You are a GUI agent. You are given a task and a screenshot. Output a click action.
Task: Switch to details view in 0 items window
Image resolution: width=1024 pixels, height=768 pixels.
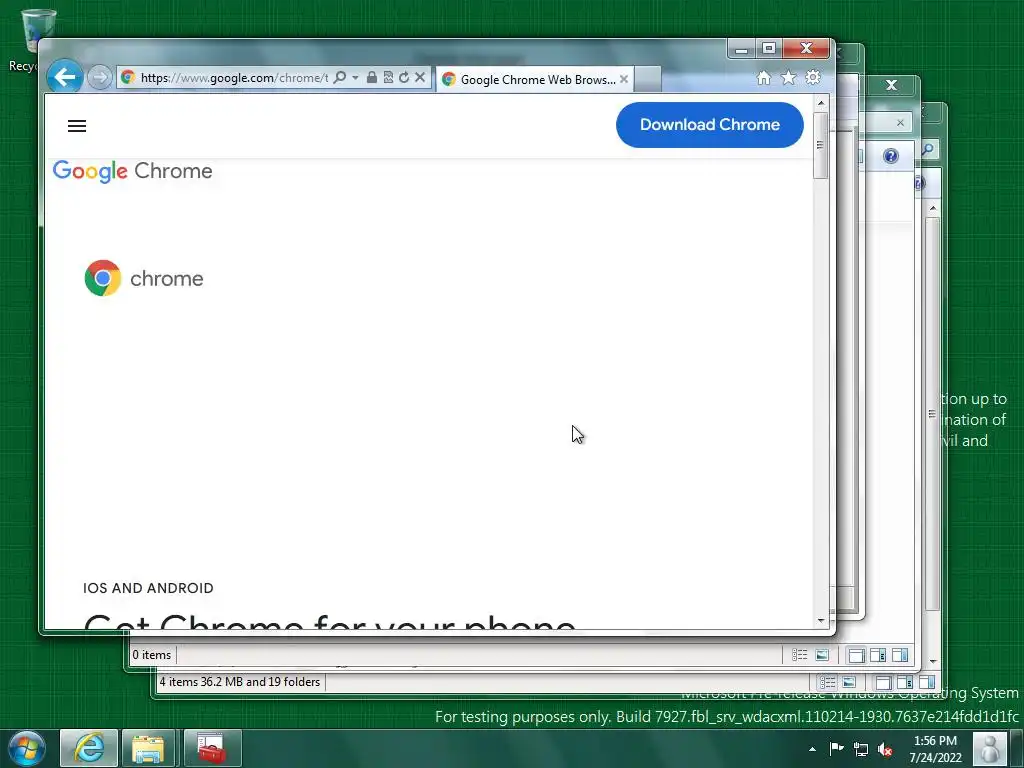(799, 655)
